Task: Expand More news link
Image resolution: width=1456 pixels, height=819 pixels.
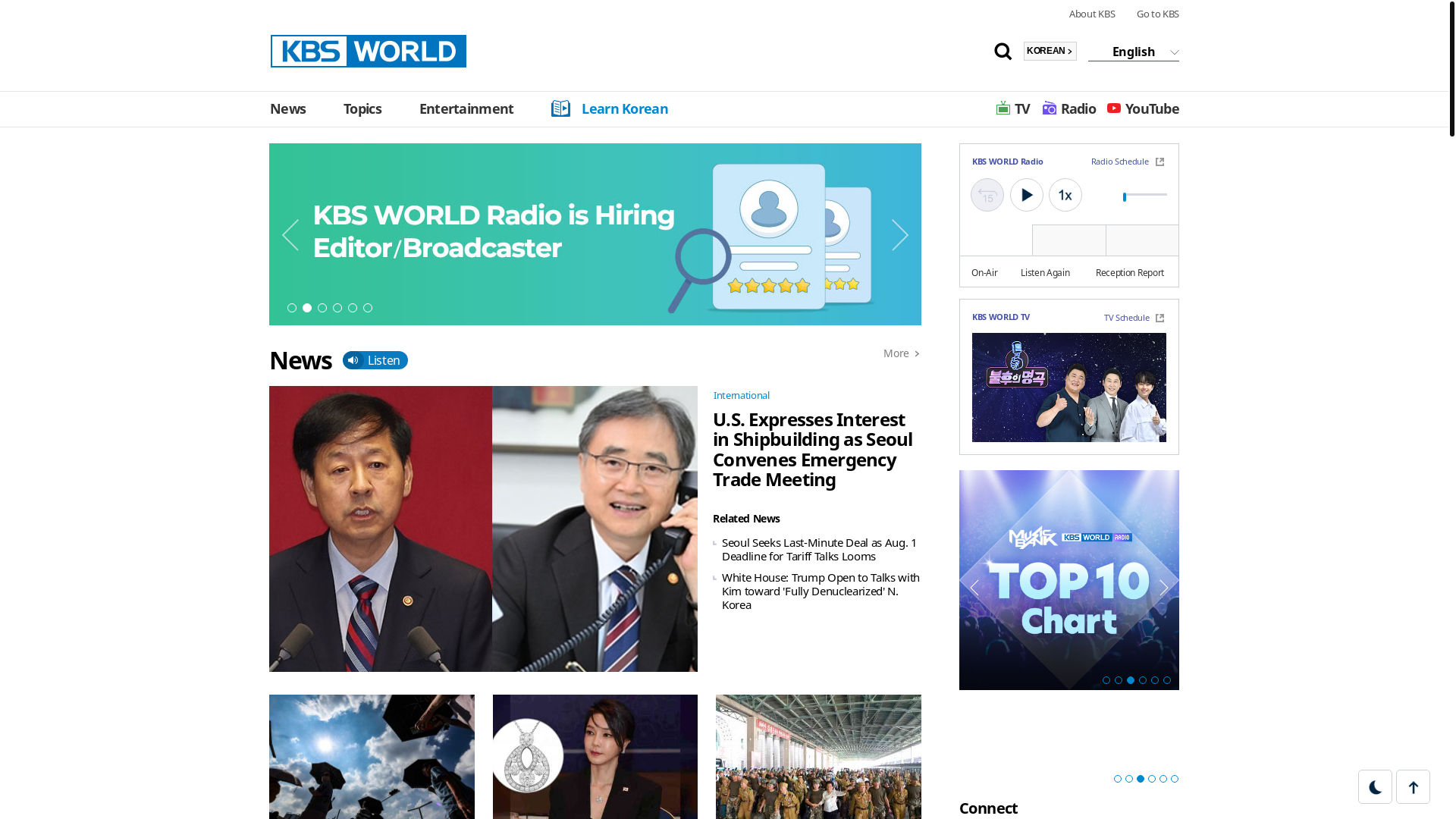Action: coord(902,353)
